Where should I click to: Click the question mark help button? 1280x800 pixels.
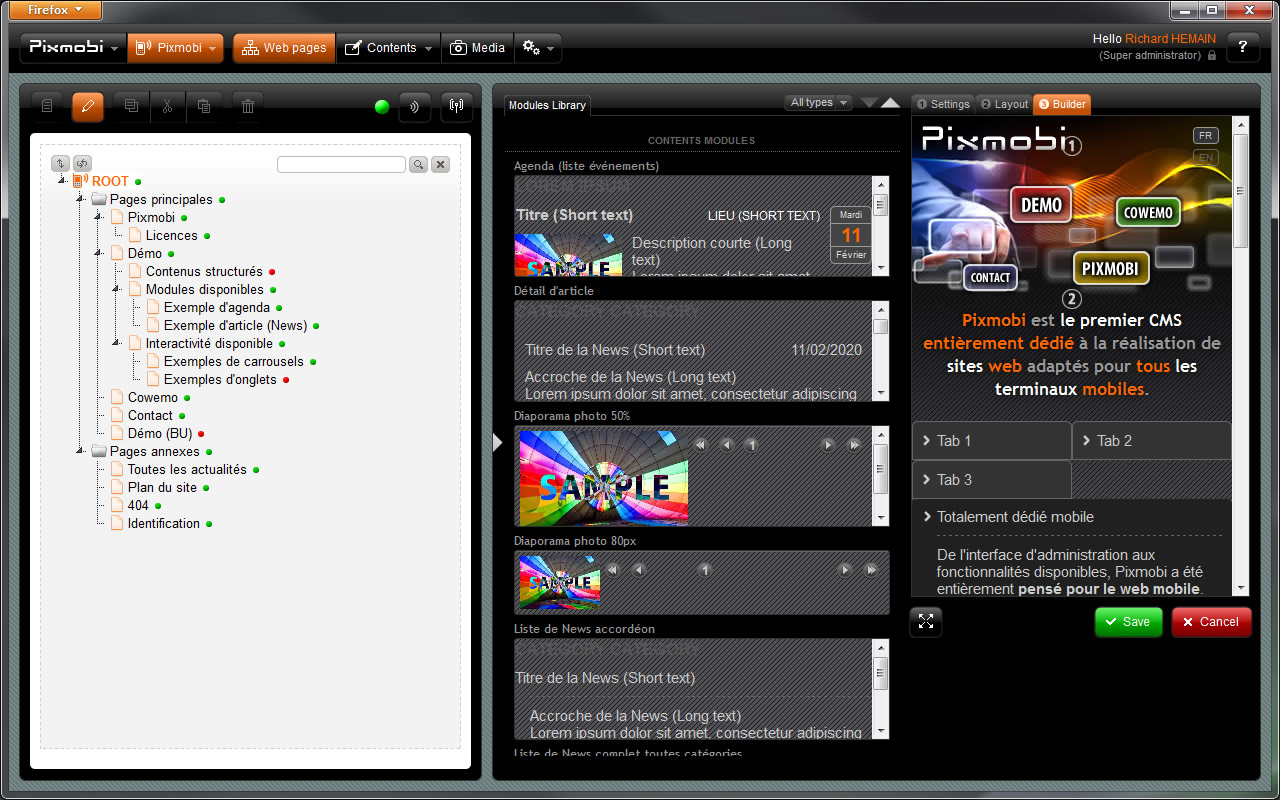1242,48
